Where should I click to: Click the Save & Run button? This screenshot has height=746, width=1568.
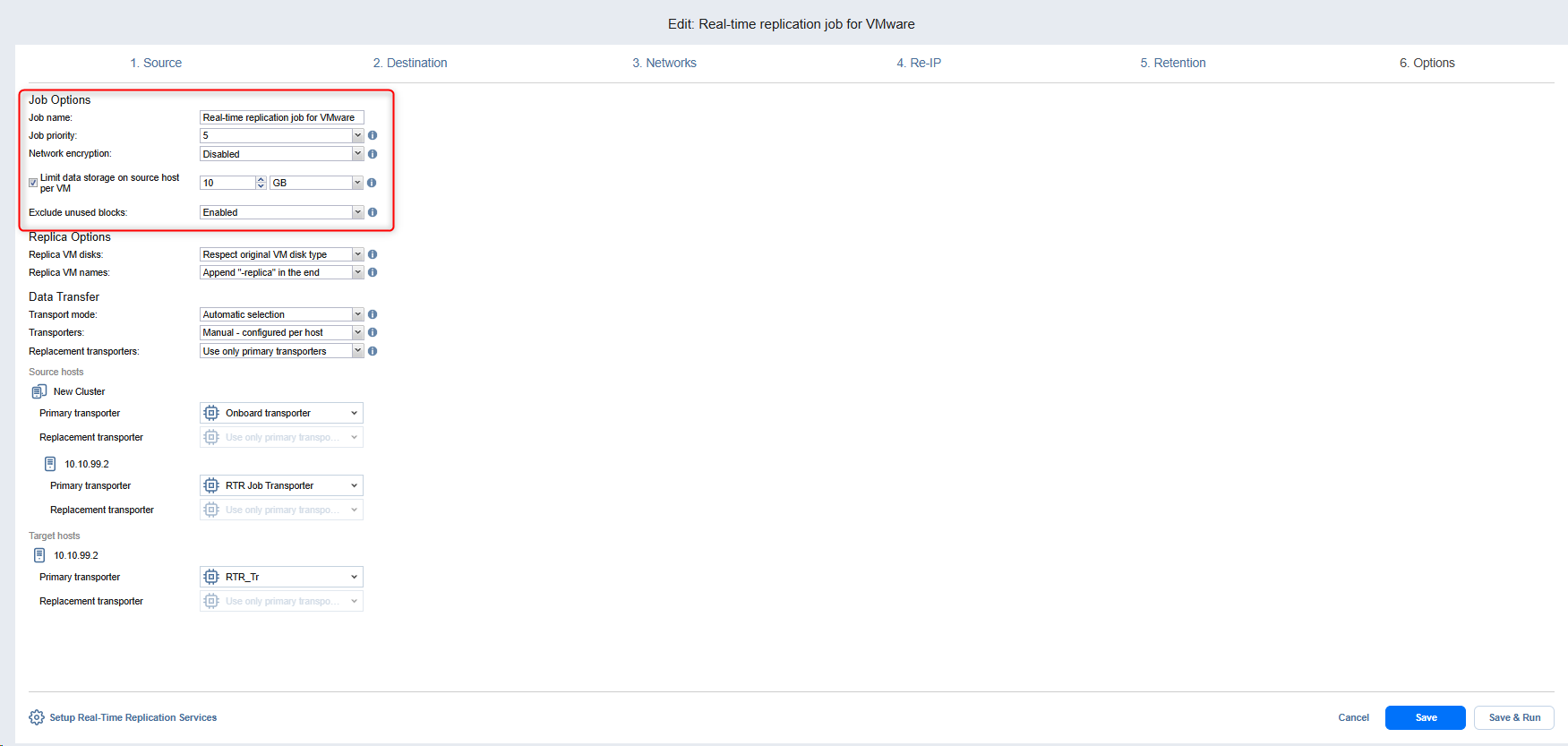1513,717
